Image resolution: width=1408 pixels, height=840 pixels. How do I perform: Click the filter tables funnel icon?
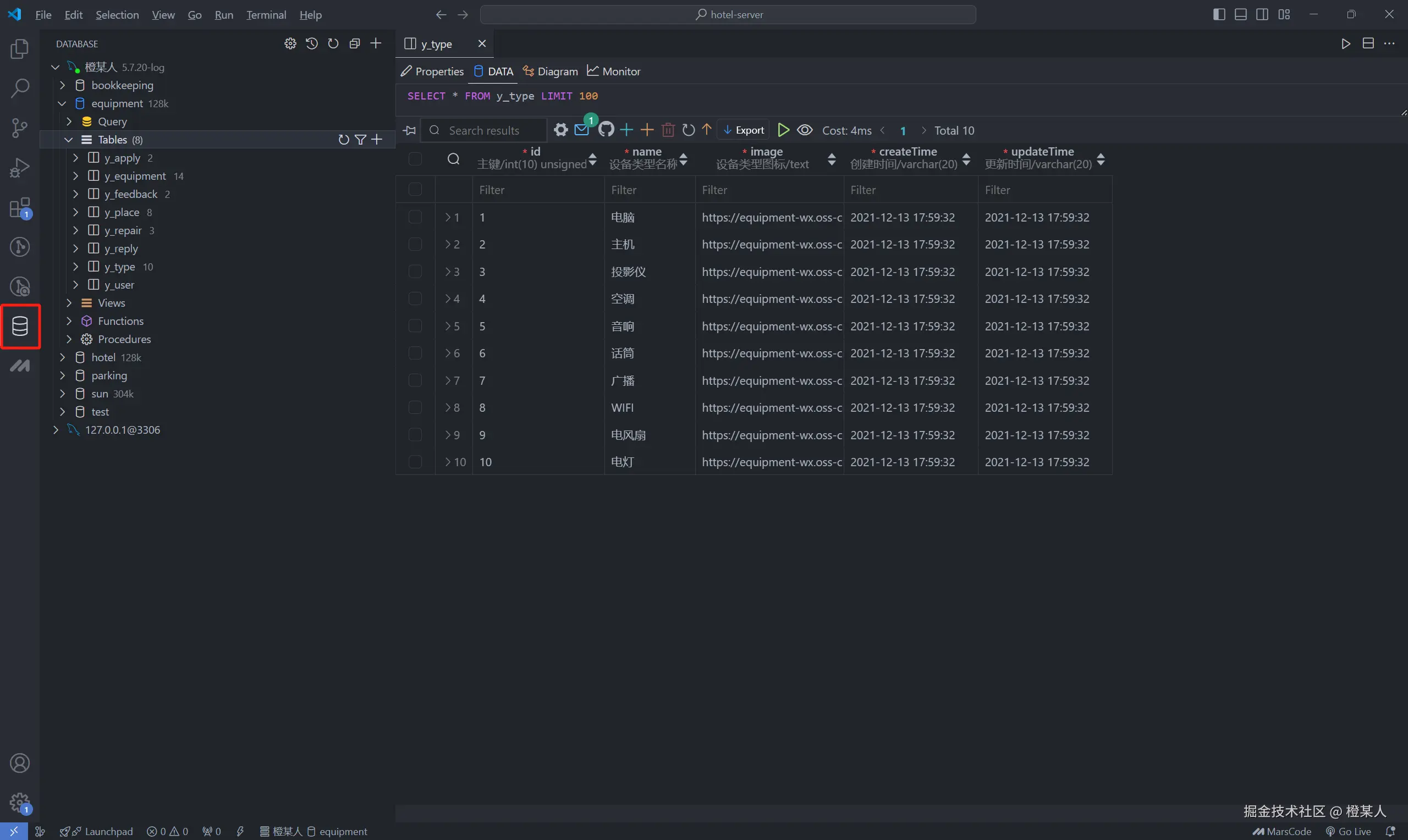point(360,140)
